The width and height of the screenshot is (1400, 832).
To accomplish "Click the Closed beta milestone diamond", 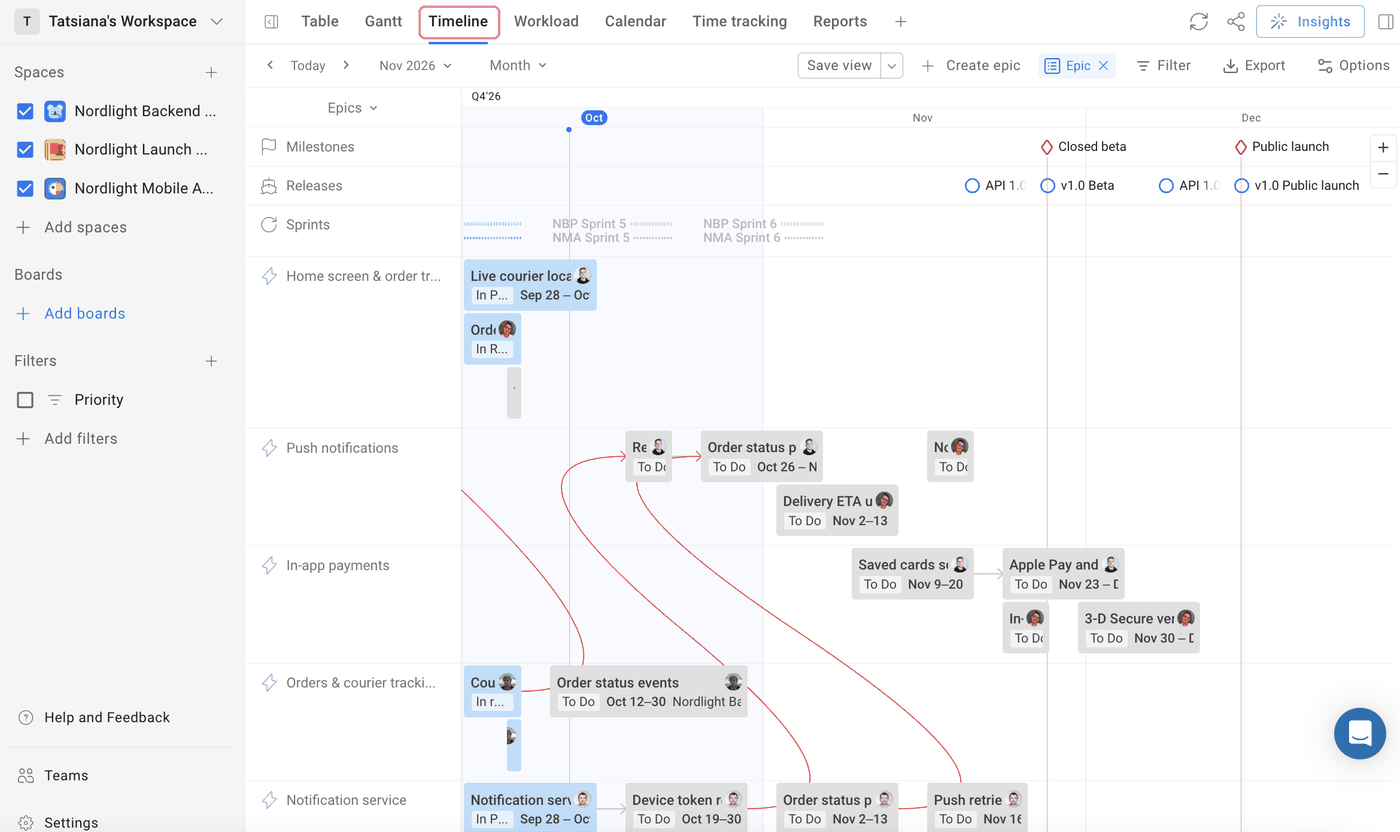I will (x=1047, y=147).
